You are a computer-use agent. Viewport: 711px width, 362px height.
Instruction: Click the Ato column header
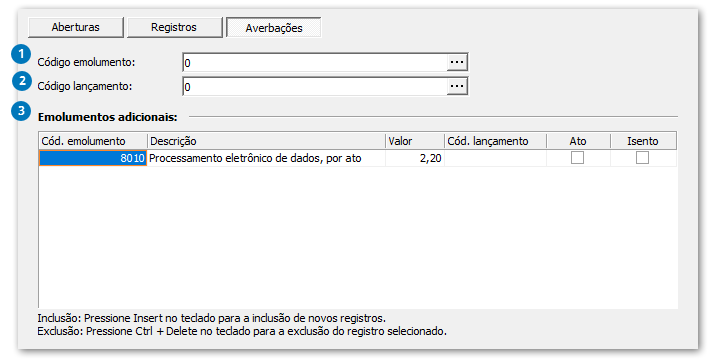click(x=578, y=141)
